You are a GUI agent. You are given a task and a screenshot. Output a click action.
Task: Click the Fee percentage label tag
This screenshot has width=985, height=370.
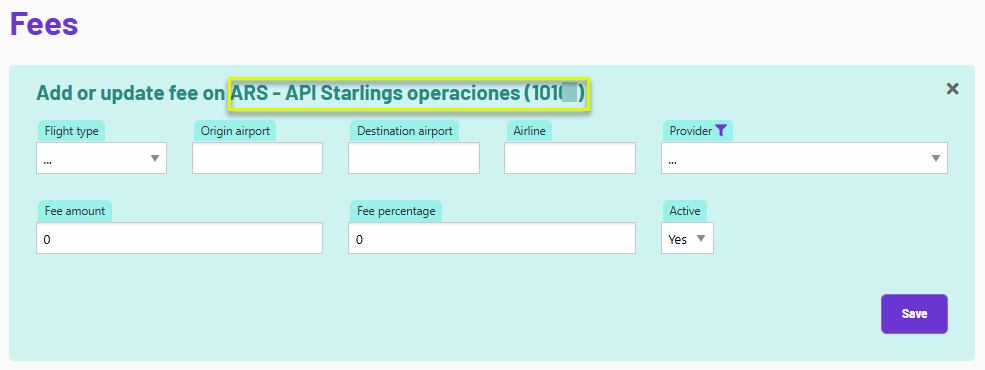point(396,211)
